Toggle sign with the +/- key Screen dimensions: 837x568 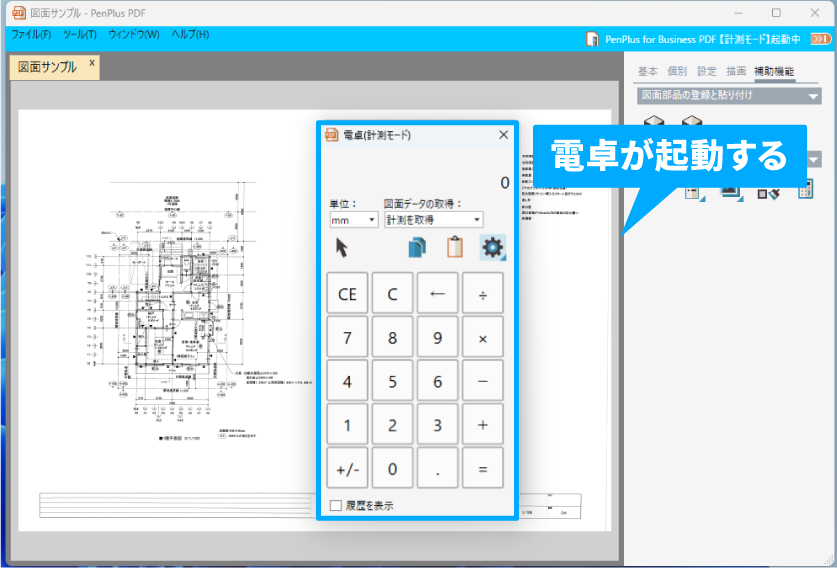347,468
